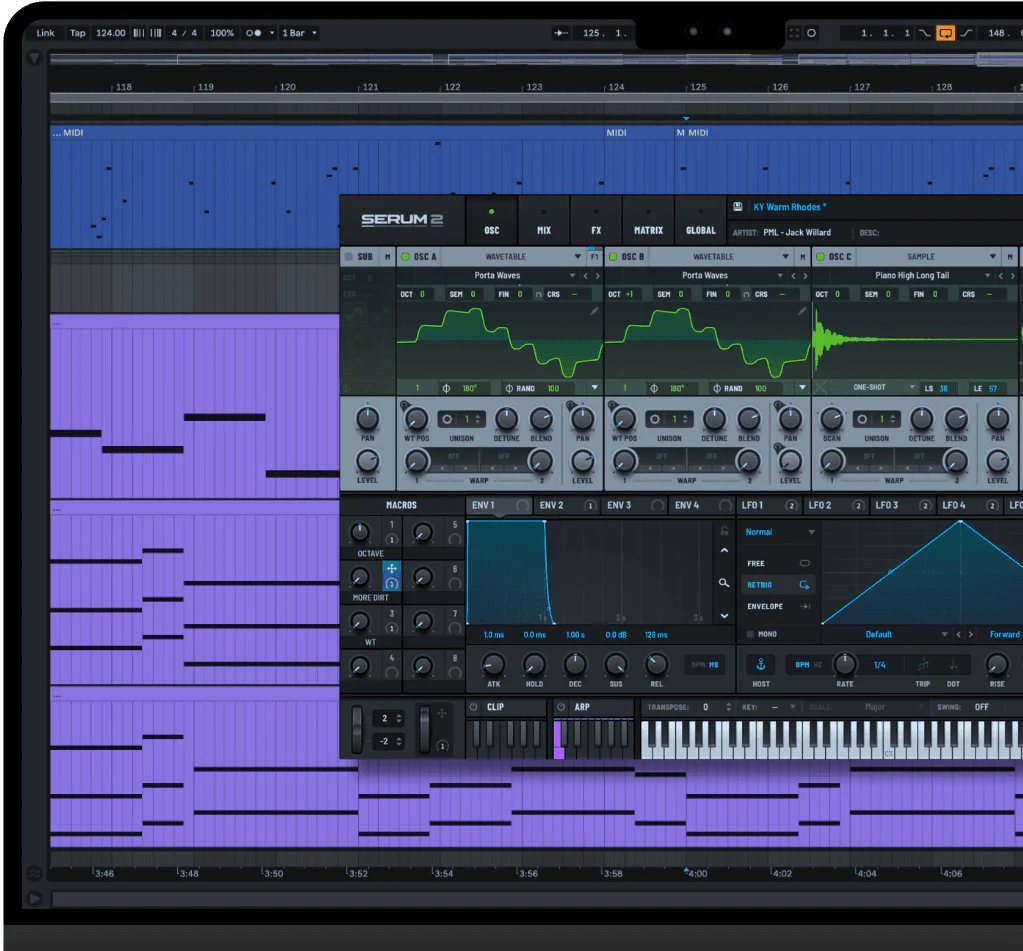Click the Serum 2 logo

point(401,219)
